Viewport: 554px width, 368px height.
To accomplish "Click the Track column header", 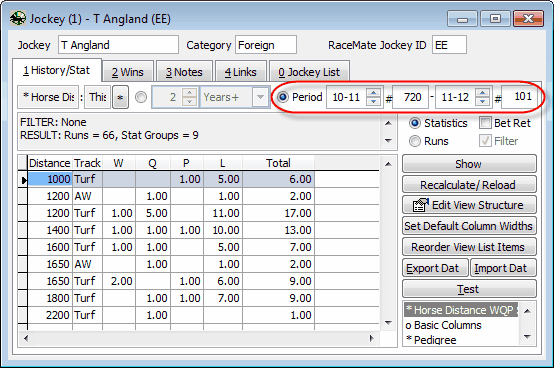I will tap(87, 163).
